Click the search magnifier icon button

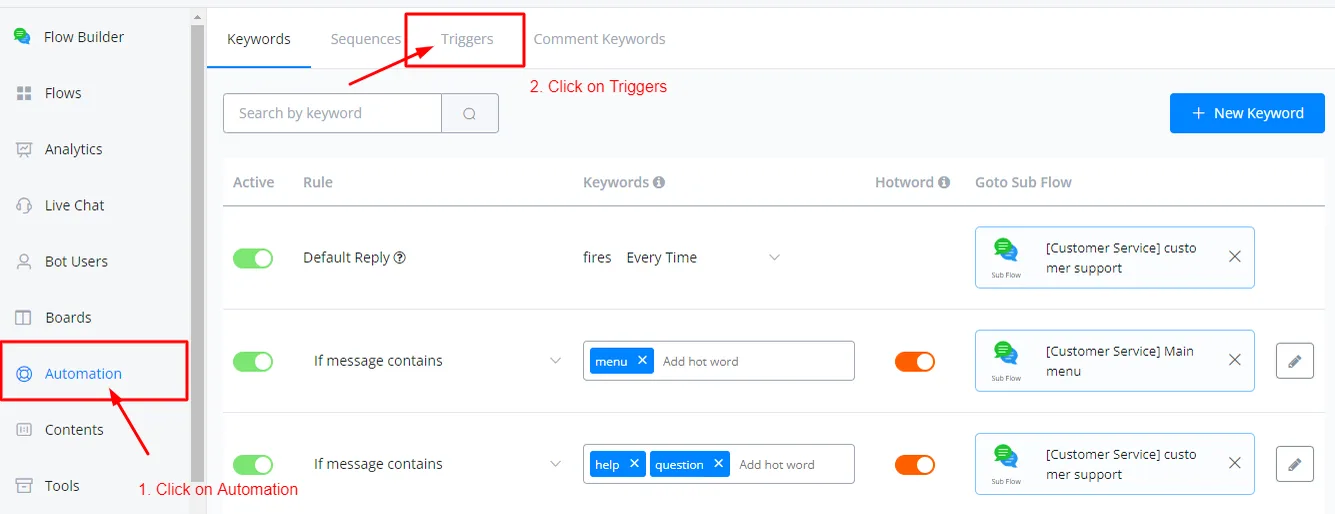click(470, 113)
